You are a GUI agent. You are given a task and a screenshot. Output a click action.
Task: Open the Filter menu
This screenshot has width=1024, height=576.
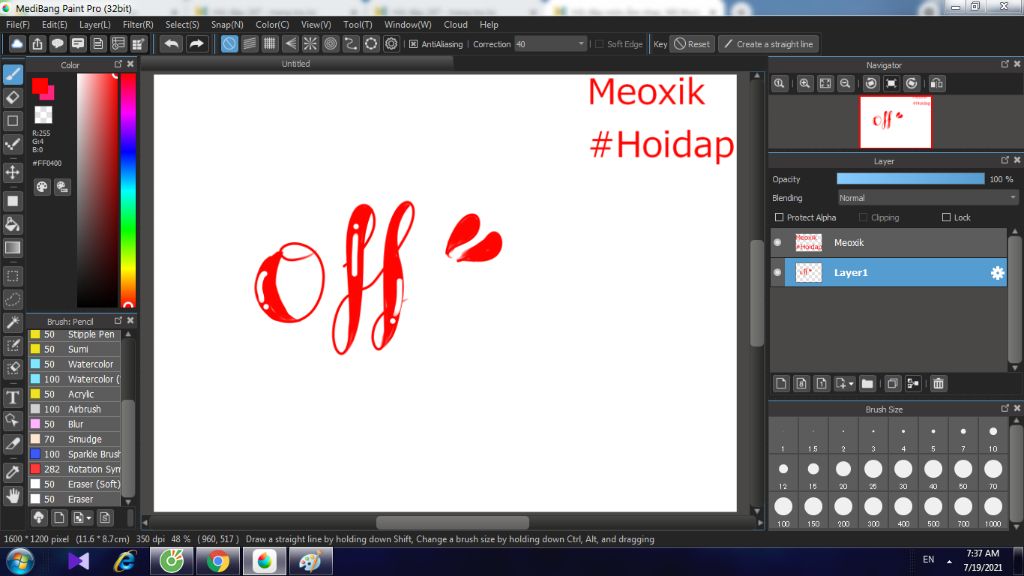pyautogui.click(x=138, y=24)
